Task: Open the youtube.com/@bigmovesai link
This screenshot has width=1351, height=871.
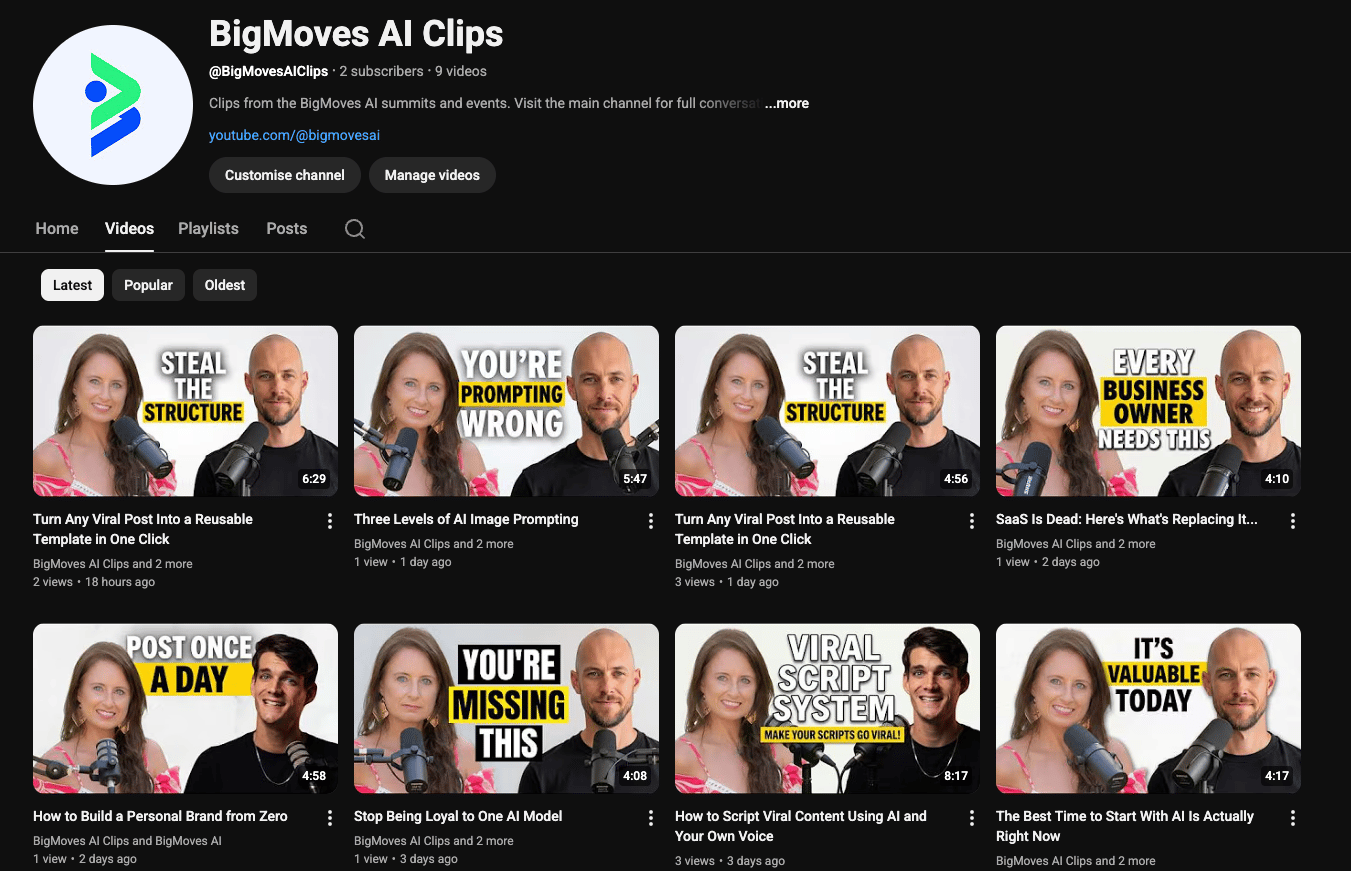Action: tap(294, 135)
